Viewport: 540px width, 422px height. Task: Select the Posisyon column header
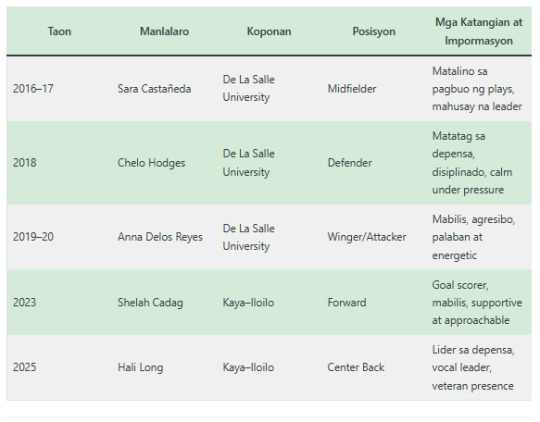374,31
